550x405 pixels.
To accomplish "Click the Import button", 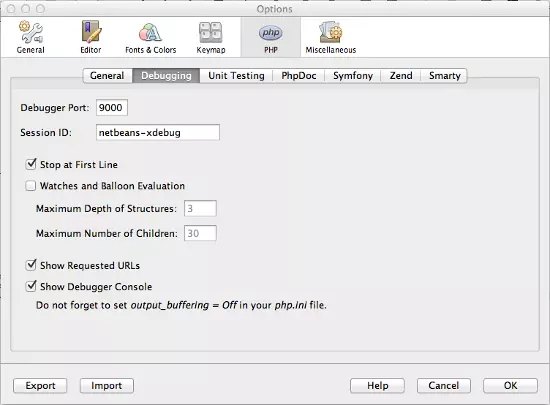I will [x=107, y=386].
